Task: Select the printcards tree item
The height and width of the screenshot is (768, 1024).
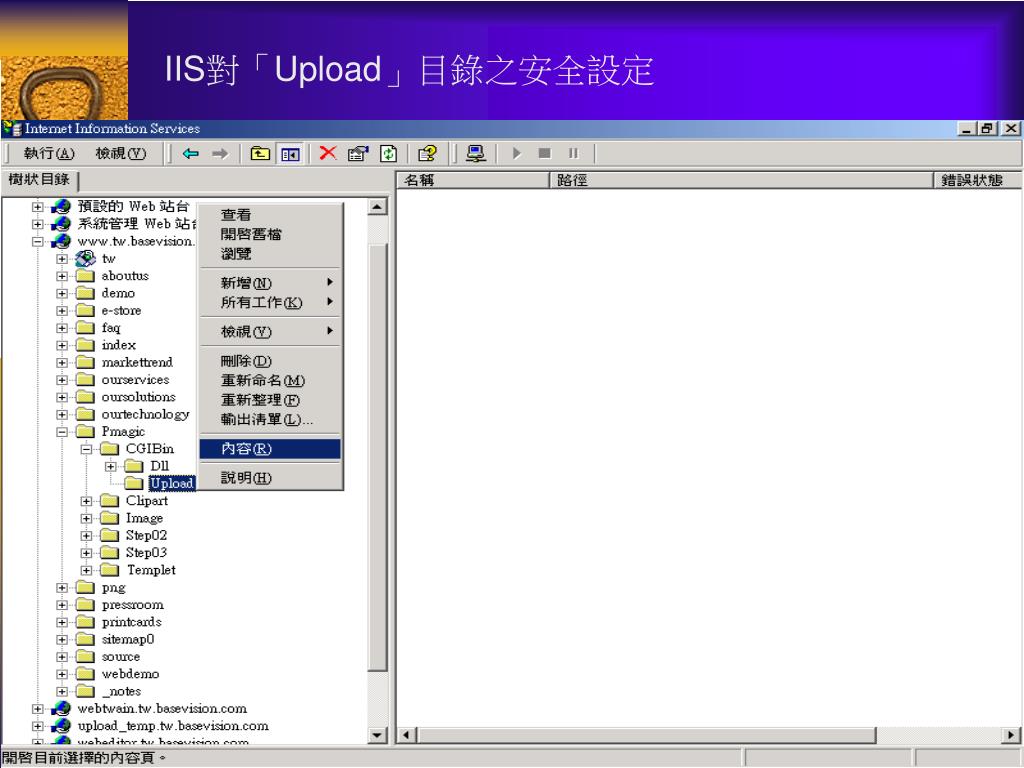Action: pos(131,622)
